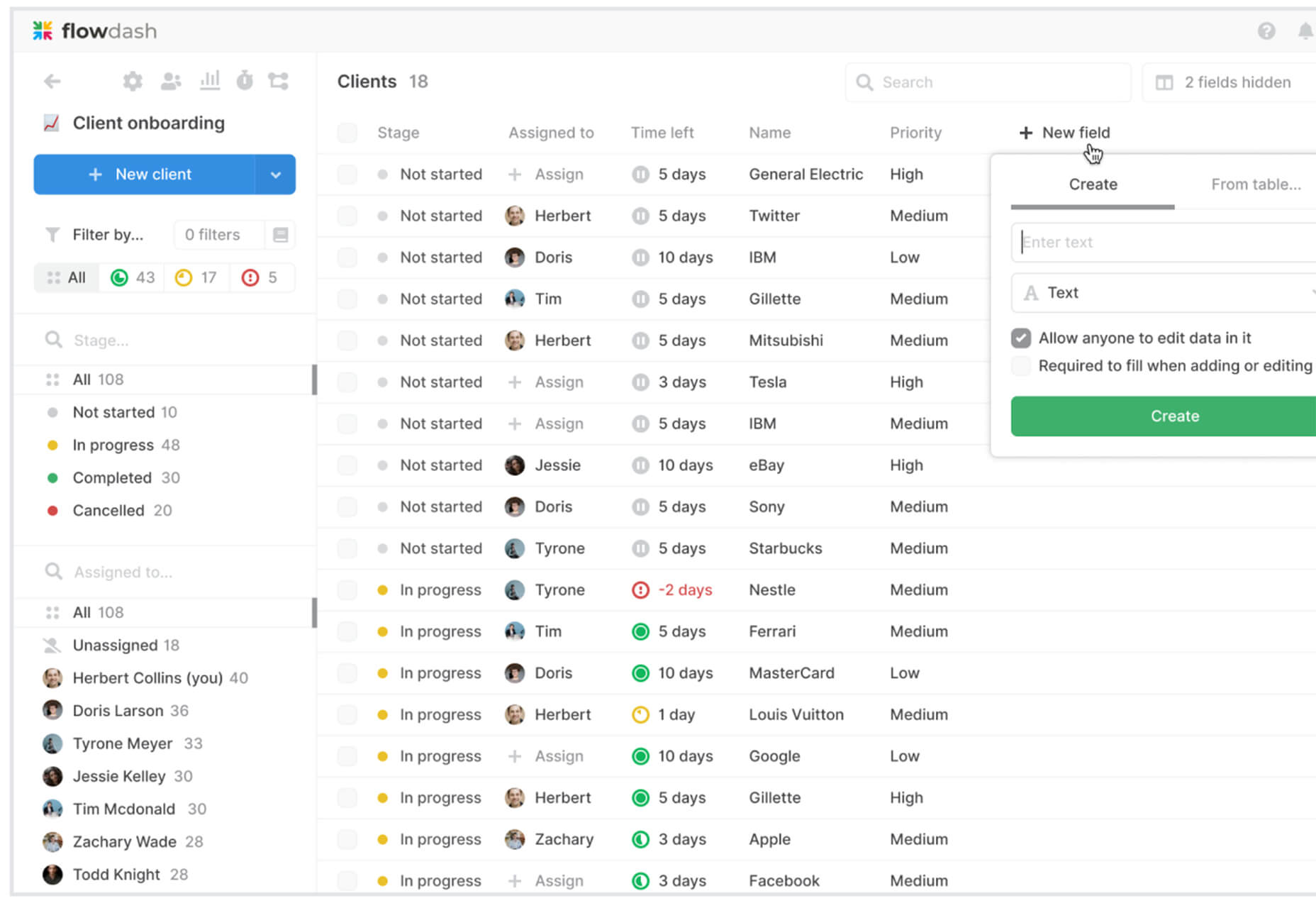Select All status filter tab
Viewport: 1316px width, 908px height.
[67, 277]
